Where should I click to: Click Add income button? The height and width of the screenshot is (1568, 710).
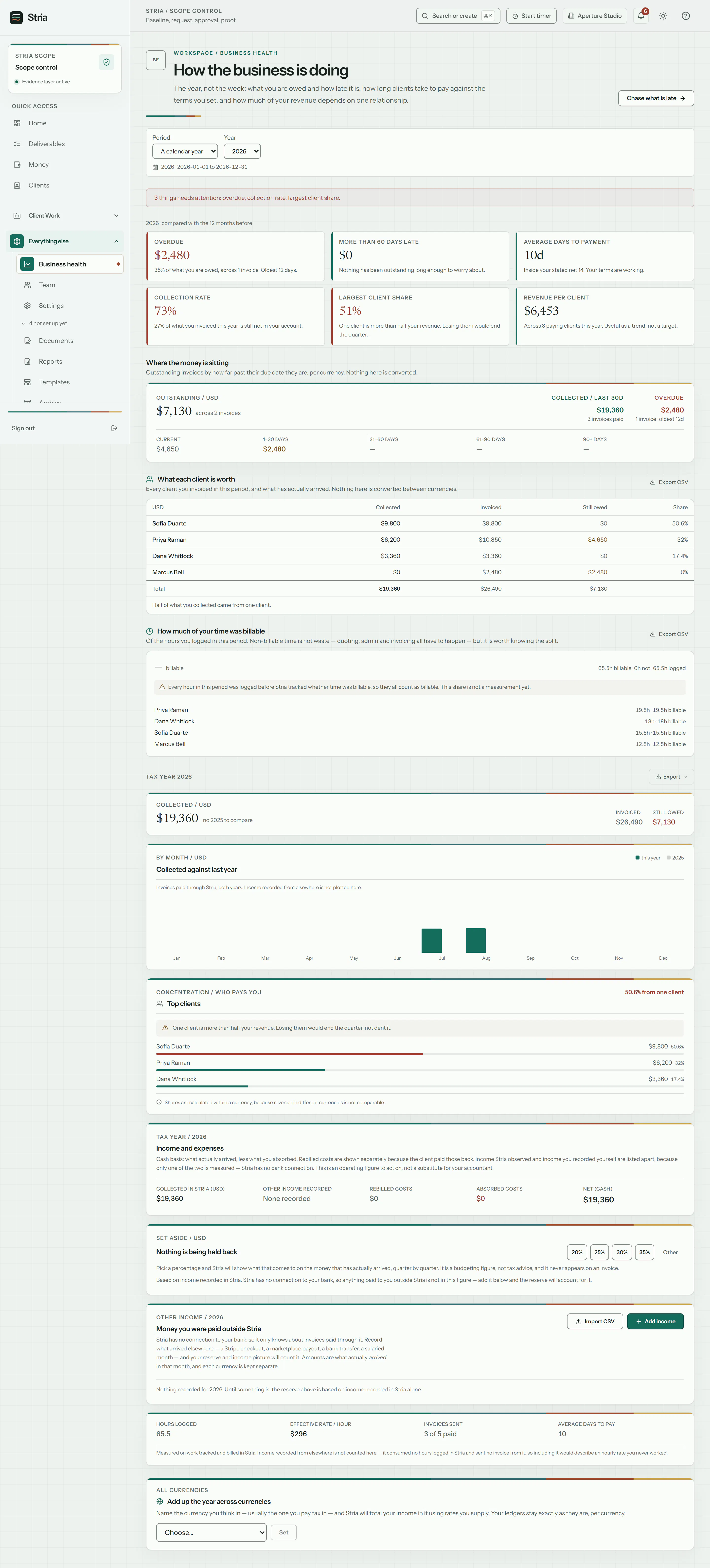click(655, 1322)
